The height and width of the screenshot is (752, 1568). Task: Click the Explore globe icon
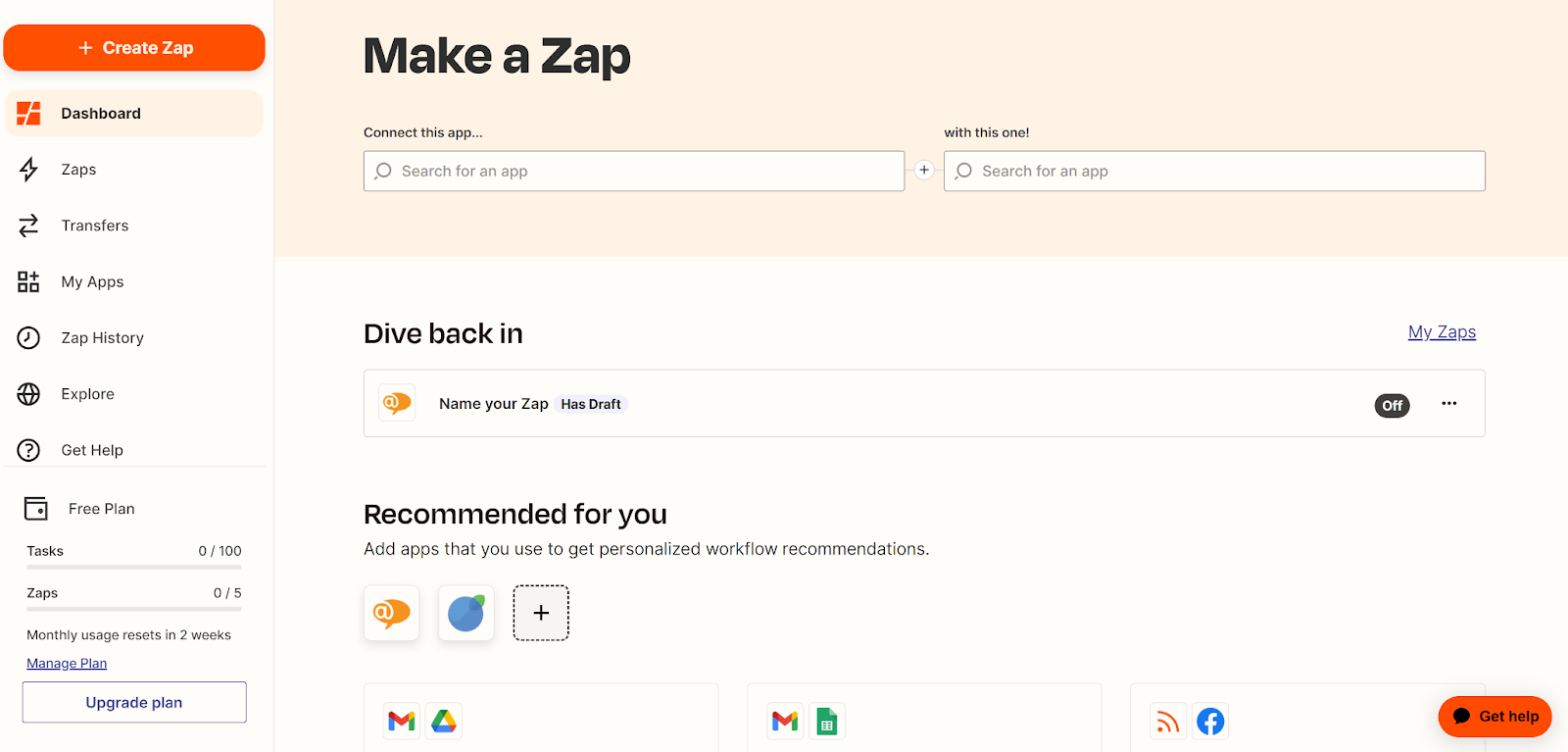pyautogui.click(x=28, y=394)
